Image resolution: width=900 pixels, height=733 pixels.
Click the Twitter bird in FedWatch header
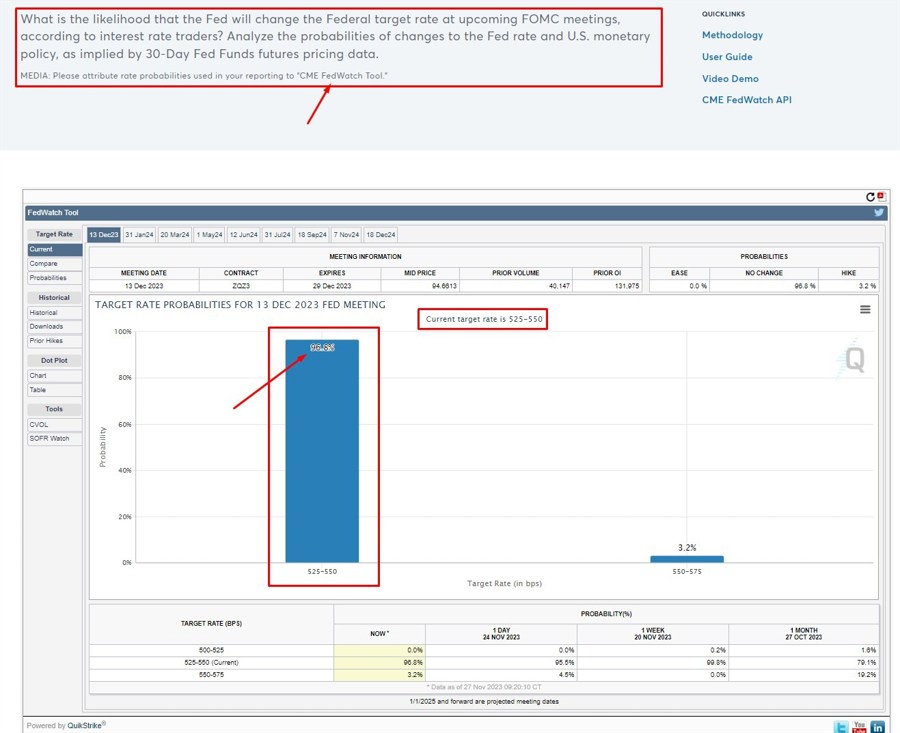click(x=878, y=213)
